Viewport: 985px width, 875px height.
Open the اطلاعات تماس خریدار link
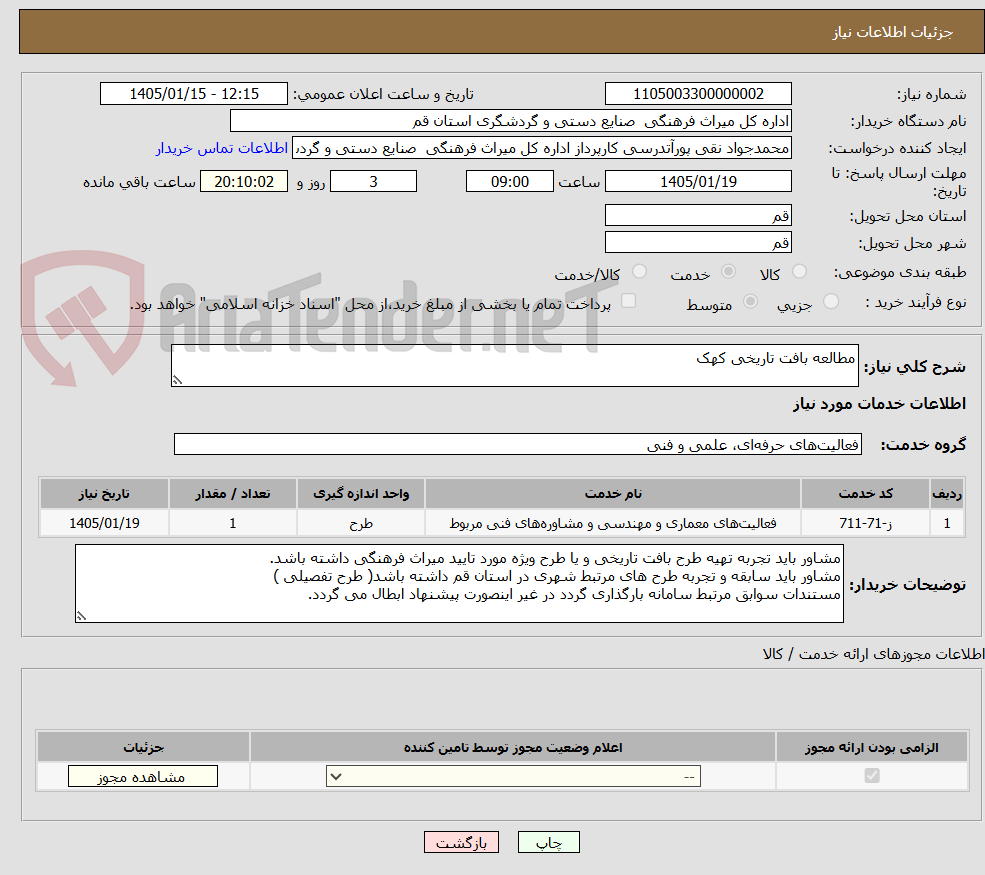coord(222,148)
